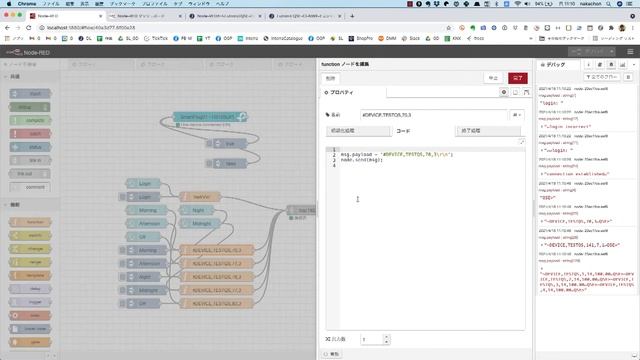Click the Chrome address bar
Image resolution: width=640 pixels, height=360 pixels.
point(241,28)
